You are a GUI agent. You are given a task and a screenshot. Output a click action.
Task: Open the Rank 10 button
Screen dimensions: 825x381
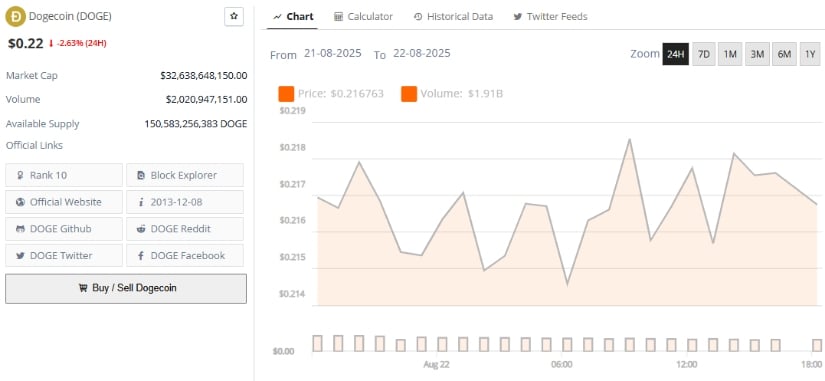(x=64, y=175)
